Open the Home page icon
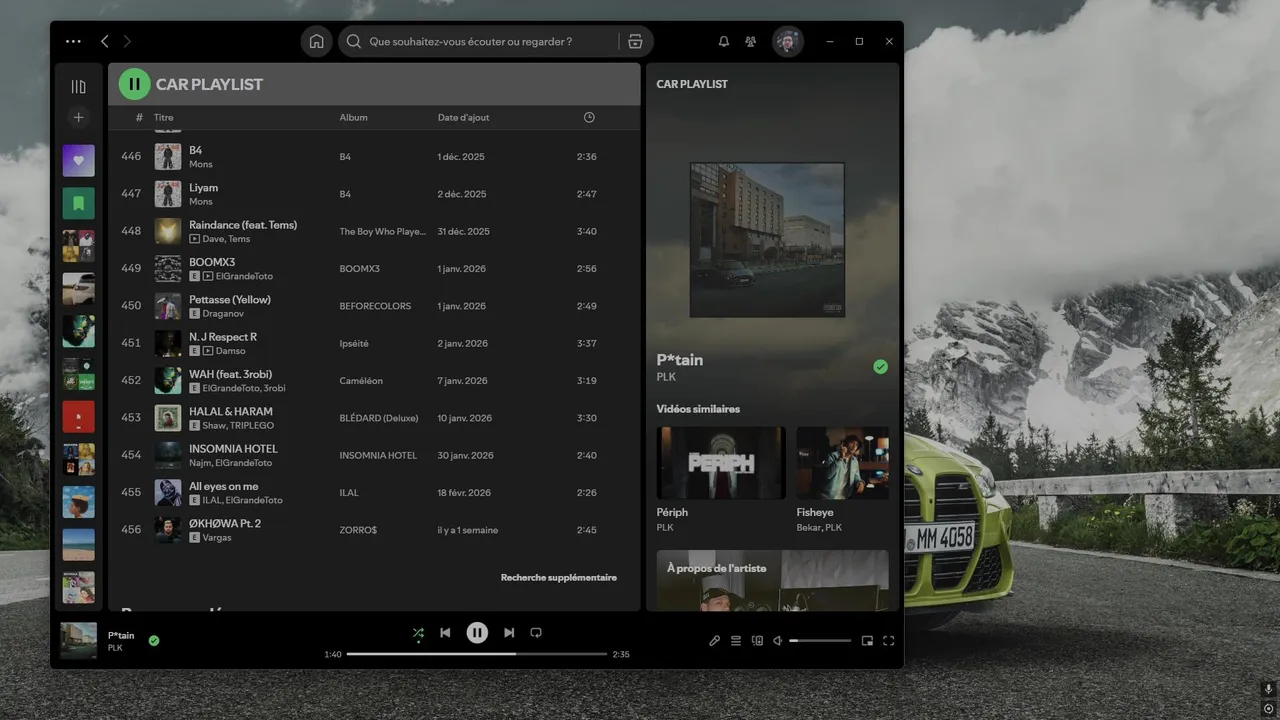This screenshot has height=720, width=1280. tap(316, 41)
